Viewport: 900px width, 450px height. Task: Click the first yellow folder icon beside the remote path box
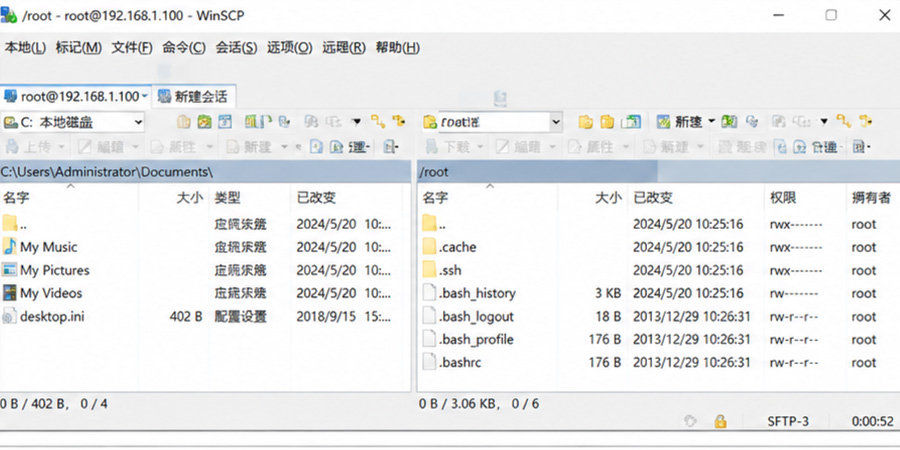(x=585, y=122)
